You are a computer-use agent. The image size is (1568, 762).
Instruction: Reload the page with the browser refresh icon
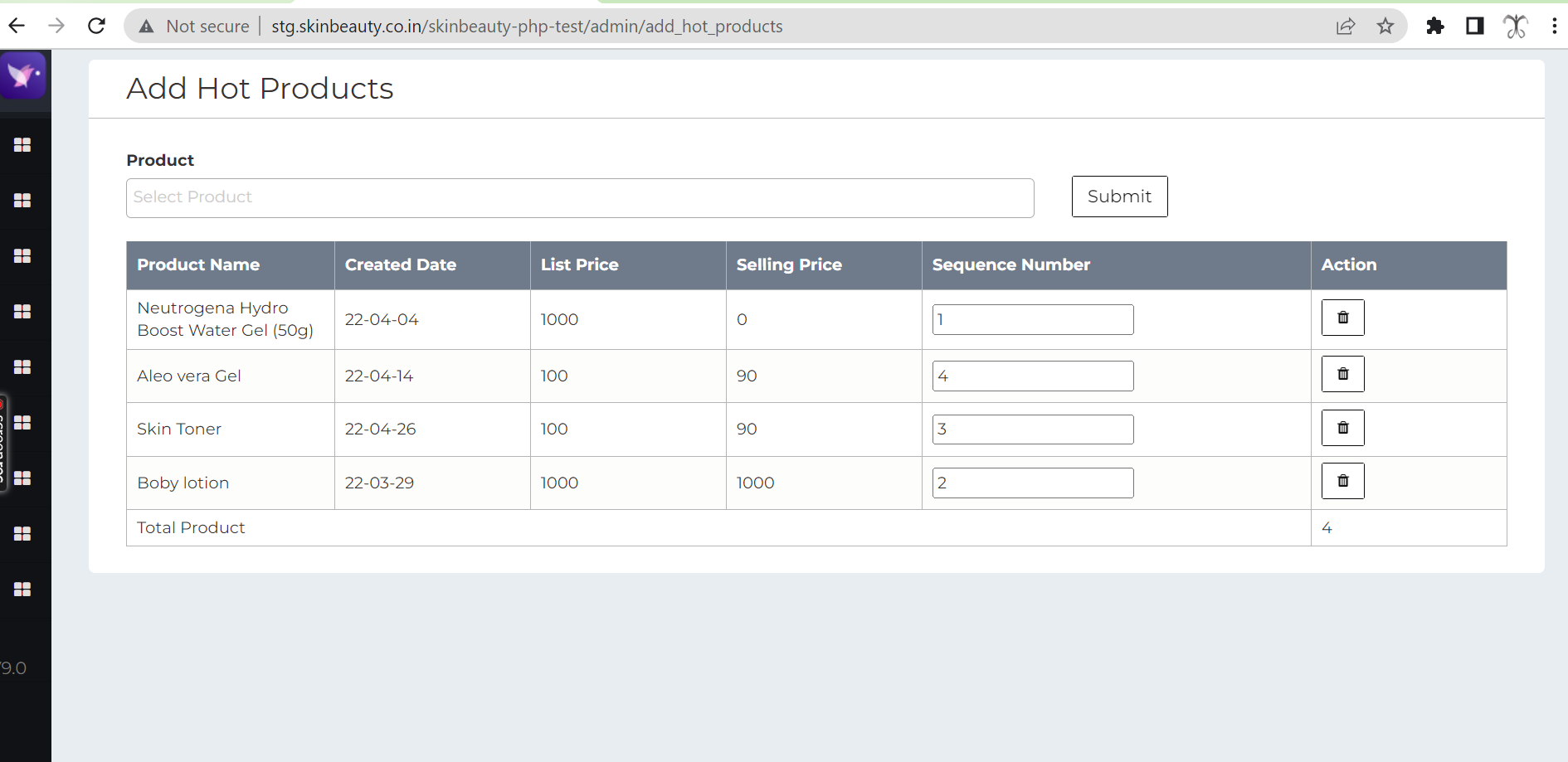coord(97,26)
